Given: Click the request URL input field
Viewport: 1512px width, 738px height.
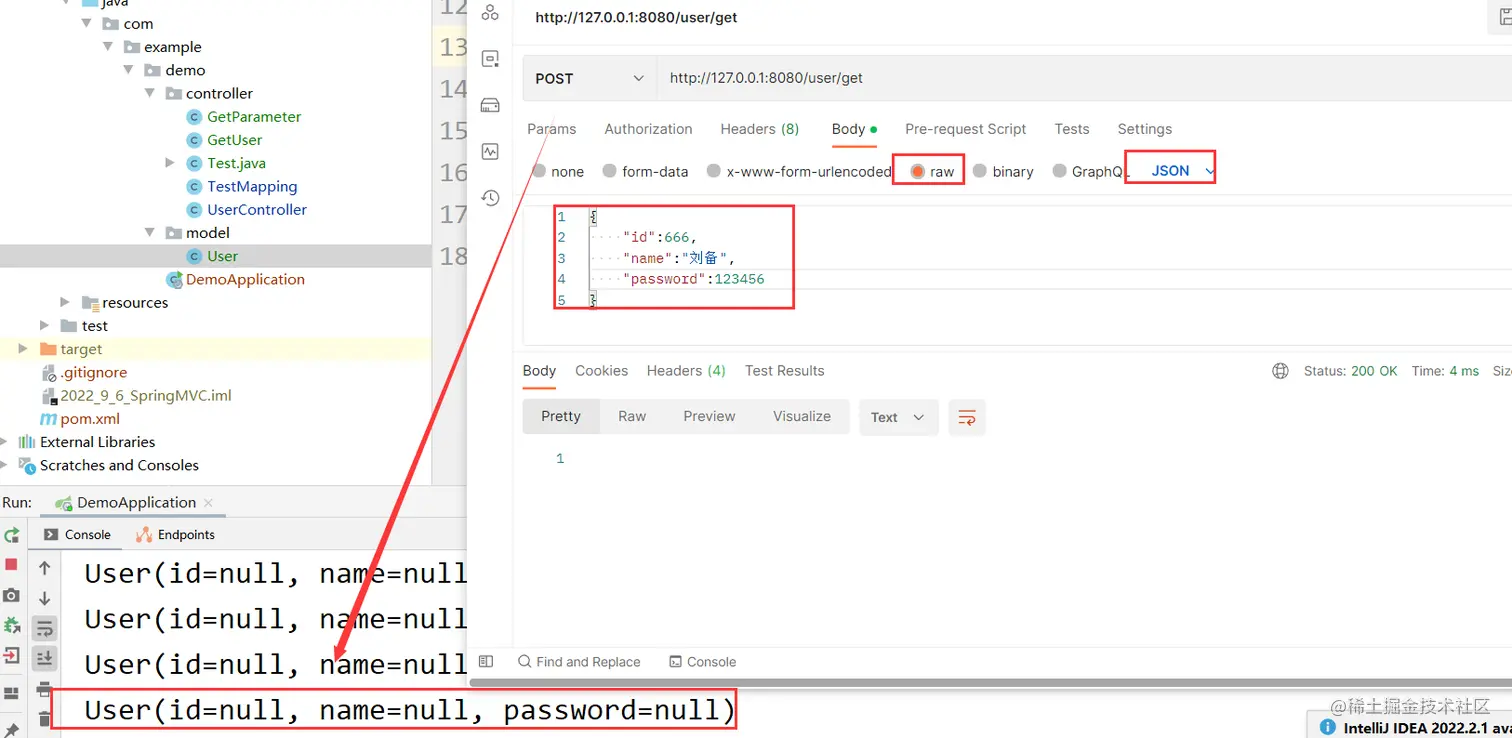Looking at the screenshot, I should tap(1083, 78).
